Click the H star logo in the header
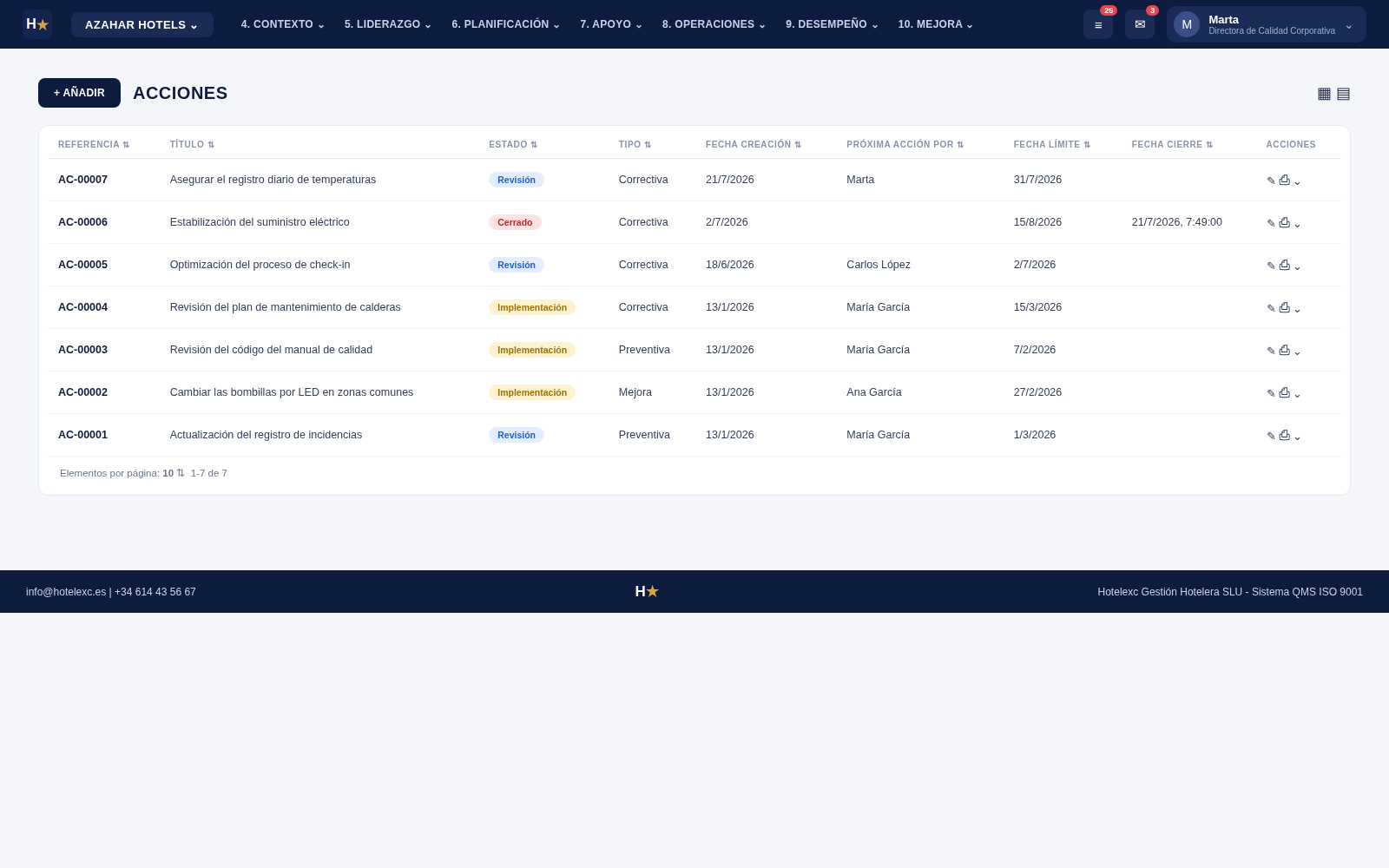Image resolution: width=1389 pixels, height=868 pixels. point(37,24)
